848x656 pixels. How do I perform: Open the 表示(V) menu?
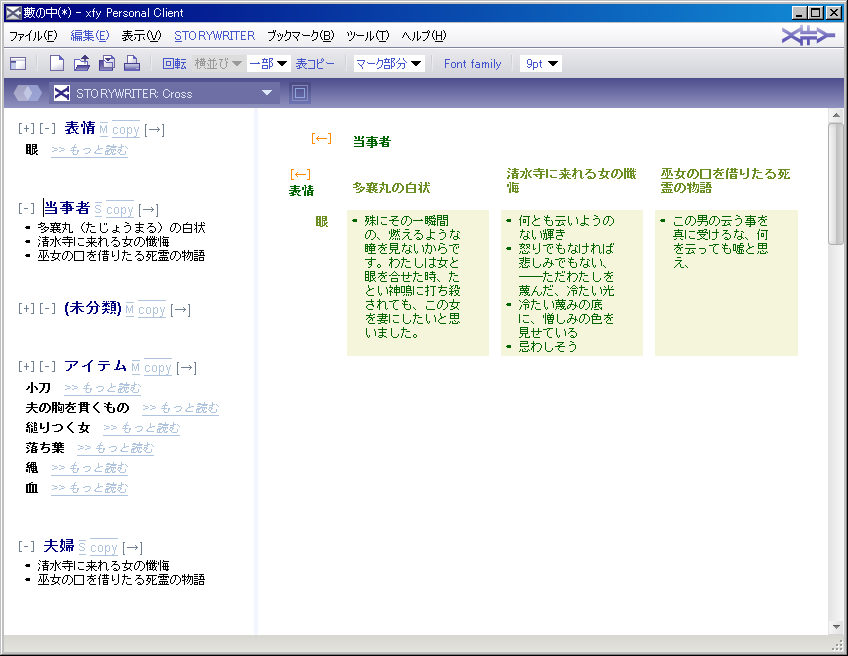pyautogui.click(x=141, y=36)
